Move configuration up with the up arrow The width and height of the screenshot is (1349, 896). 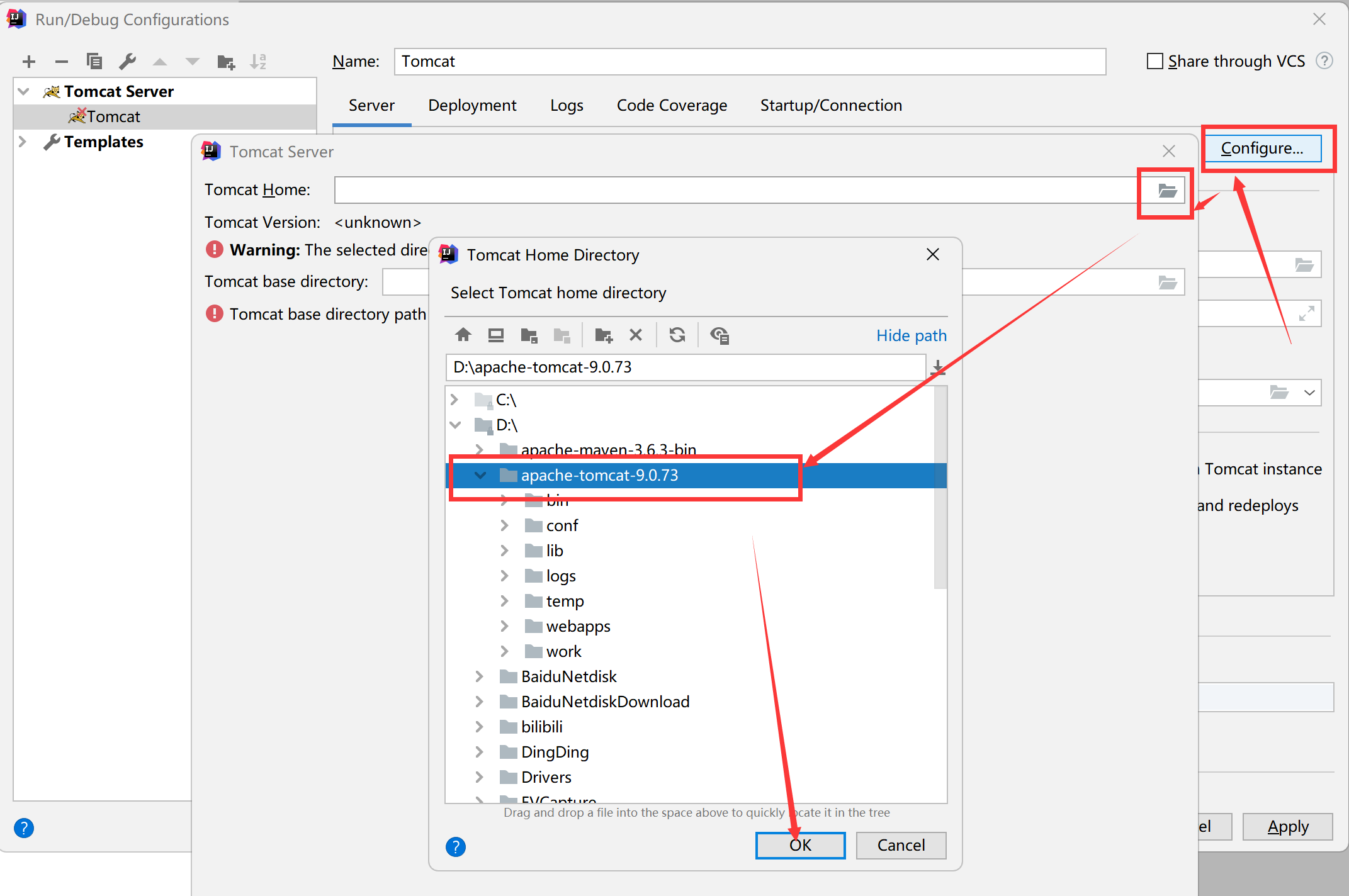160,62
